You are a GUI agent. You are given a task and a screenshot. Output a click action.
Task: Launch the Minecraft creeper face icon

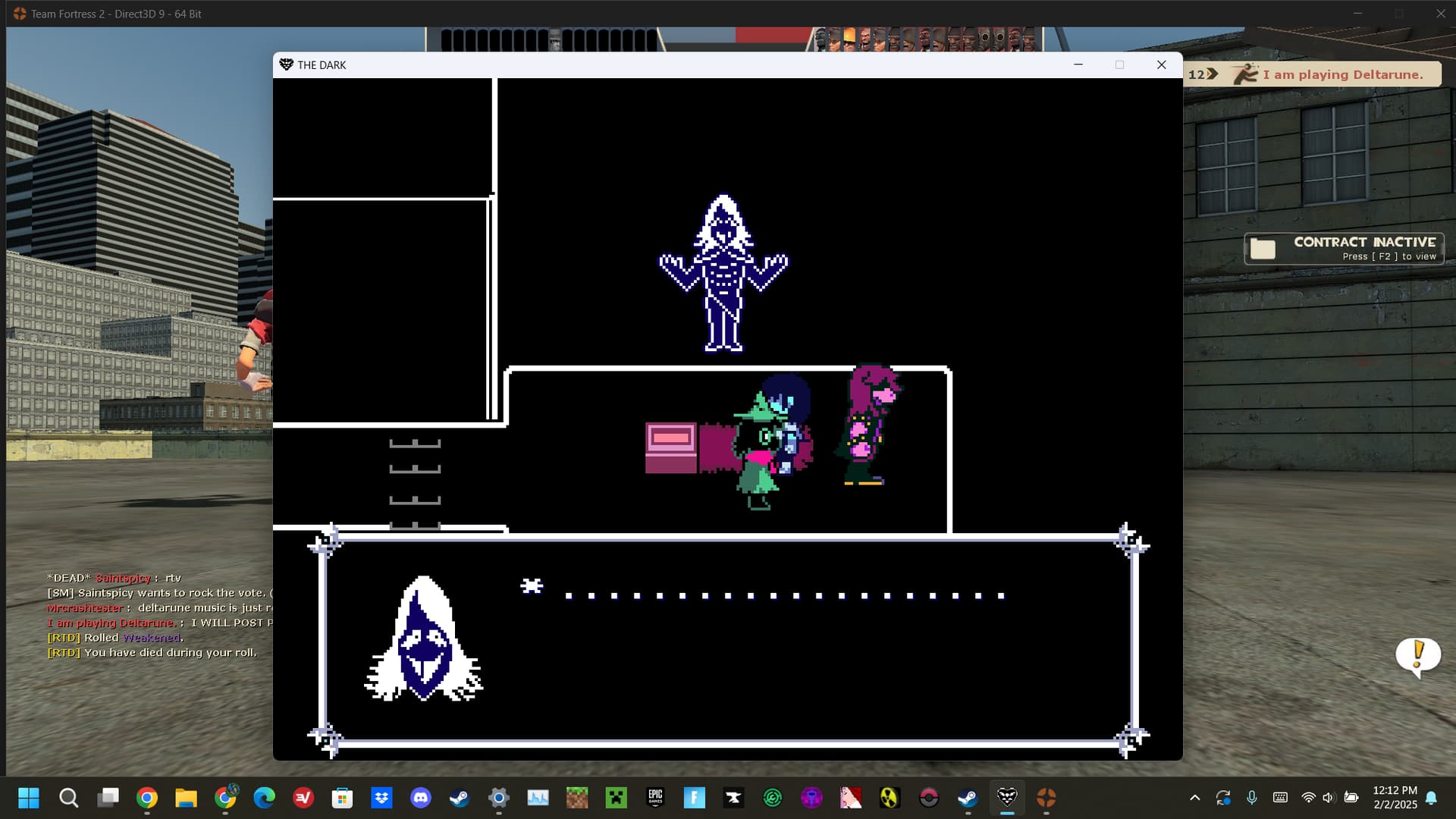[617, 798]
